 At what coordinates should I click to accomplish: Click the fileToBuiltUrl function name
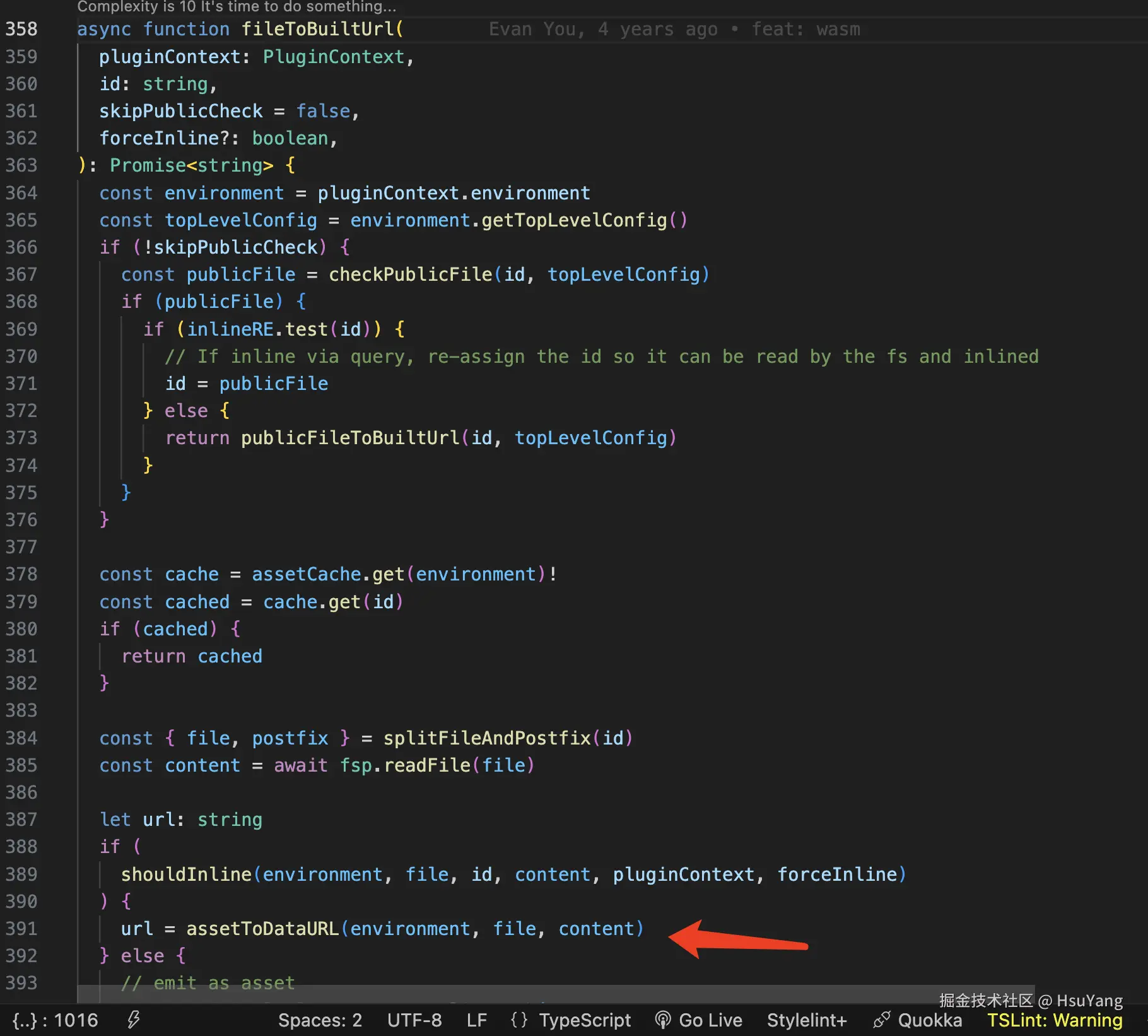click(318, 29)
